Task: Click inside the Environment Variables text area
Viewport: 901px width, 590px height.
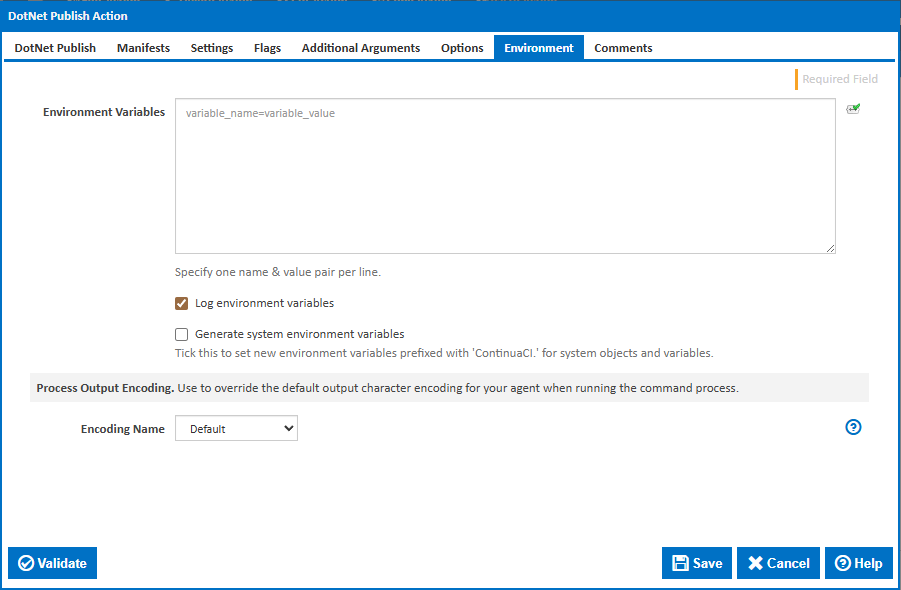Action: coord(505,175)
